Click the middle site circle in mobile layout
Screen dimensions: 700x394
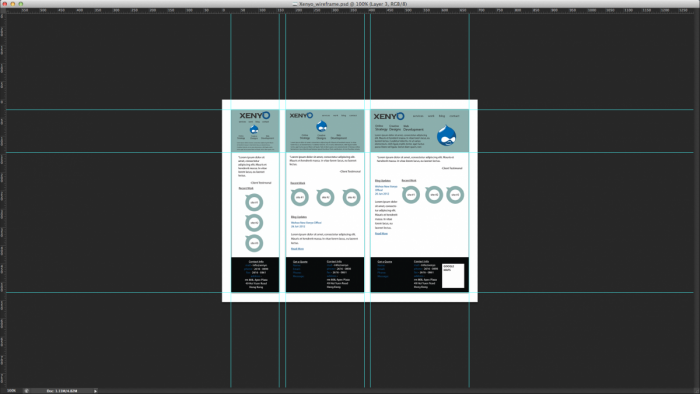click(254, 223)
